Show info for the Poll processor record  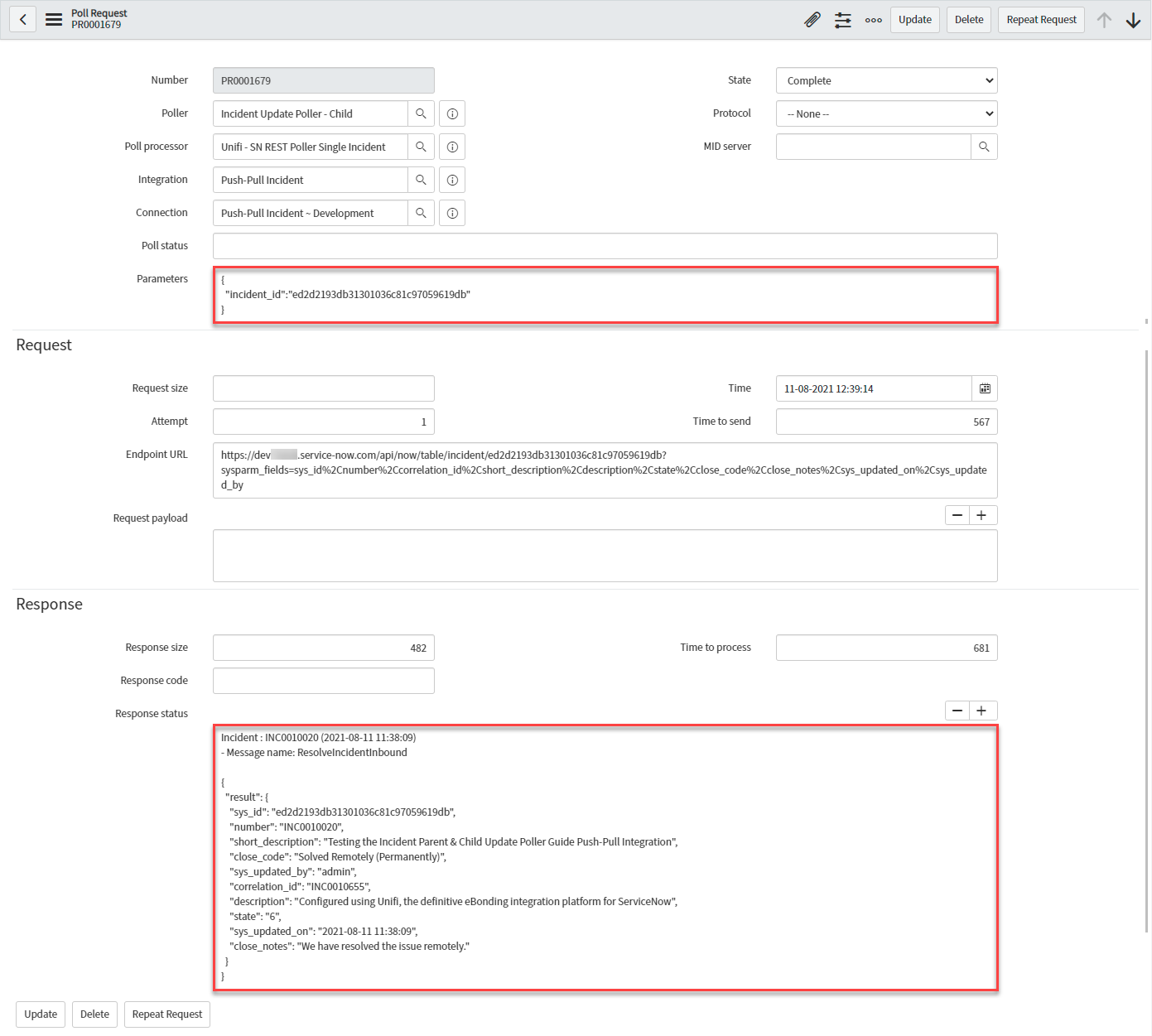(x=452, y=147)
